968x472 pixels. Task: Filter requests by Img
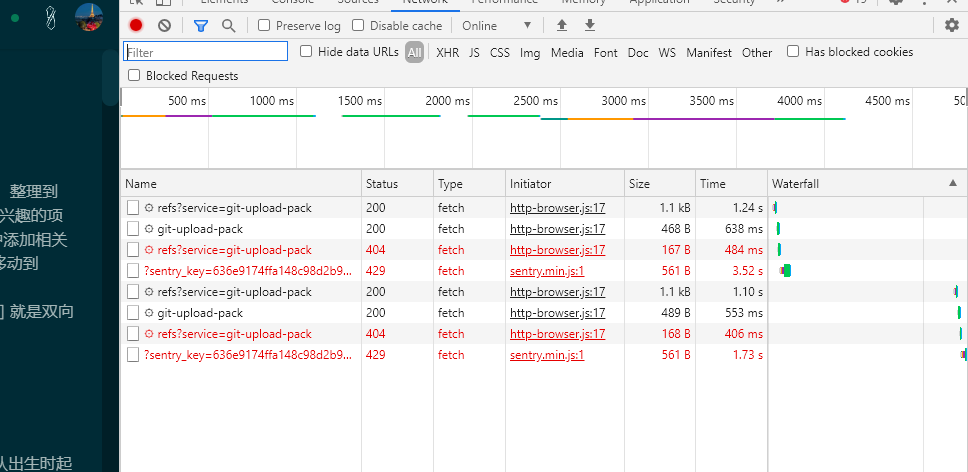click(x=530, y=52)
